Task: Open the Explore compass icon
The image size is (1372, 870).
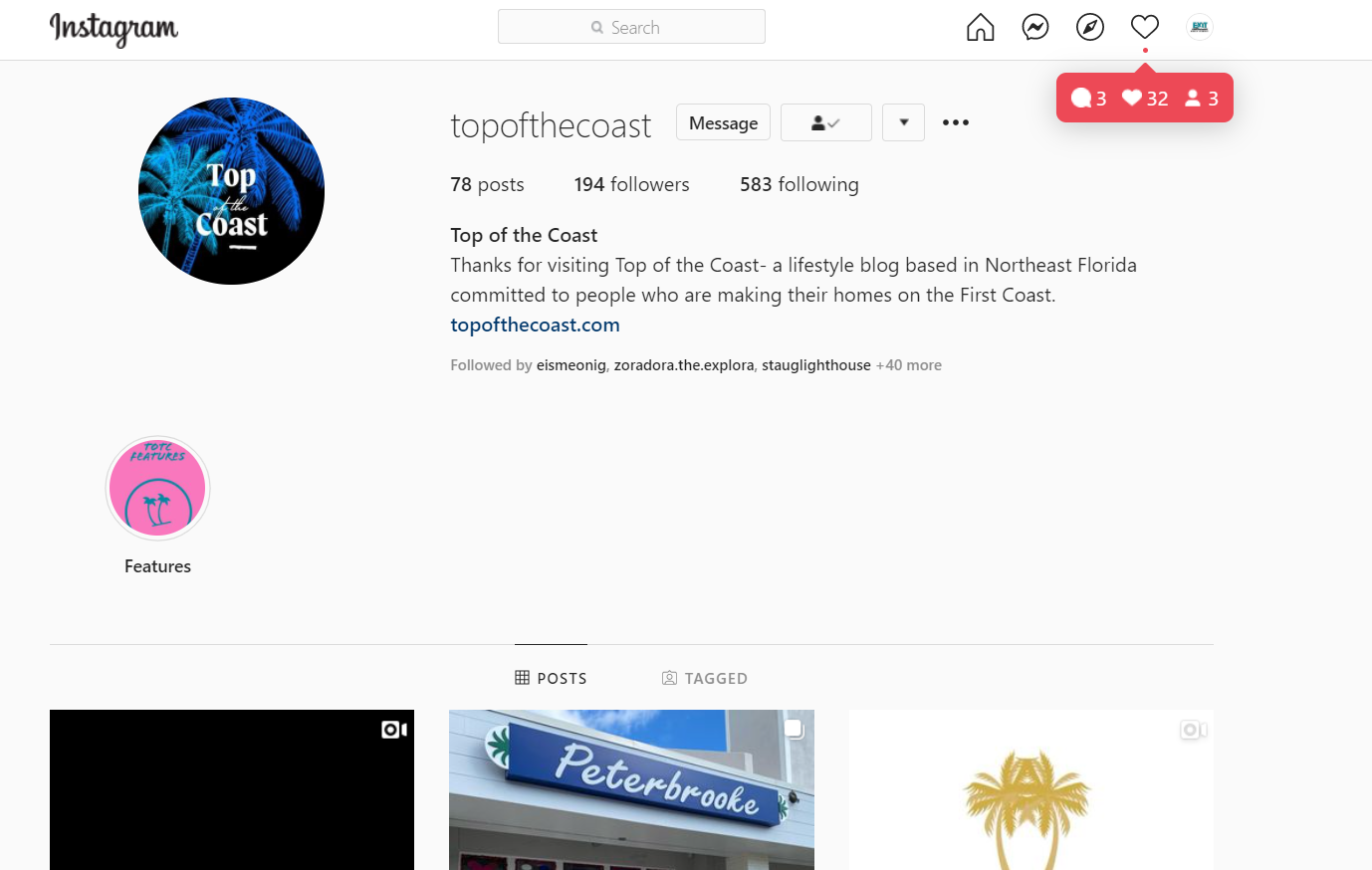Action: tap(1090, 27)
